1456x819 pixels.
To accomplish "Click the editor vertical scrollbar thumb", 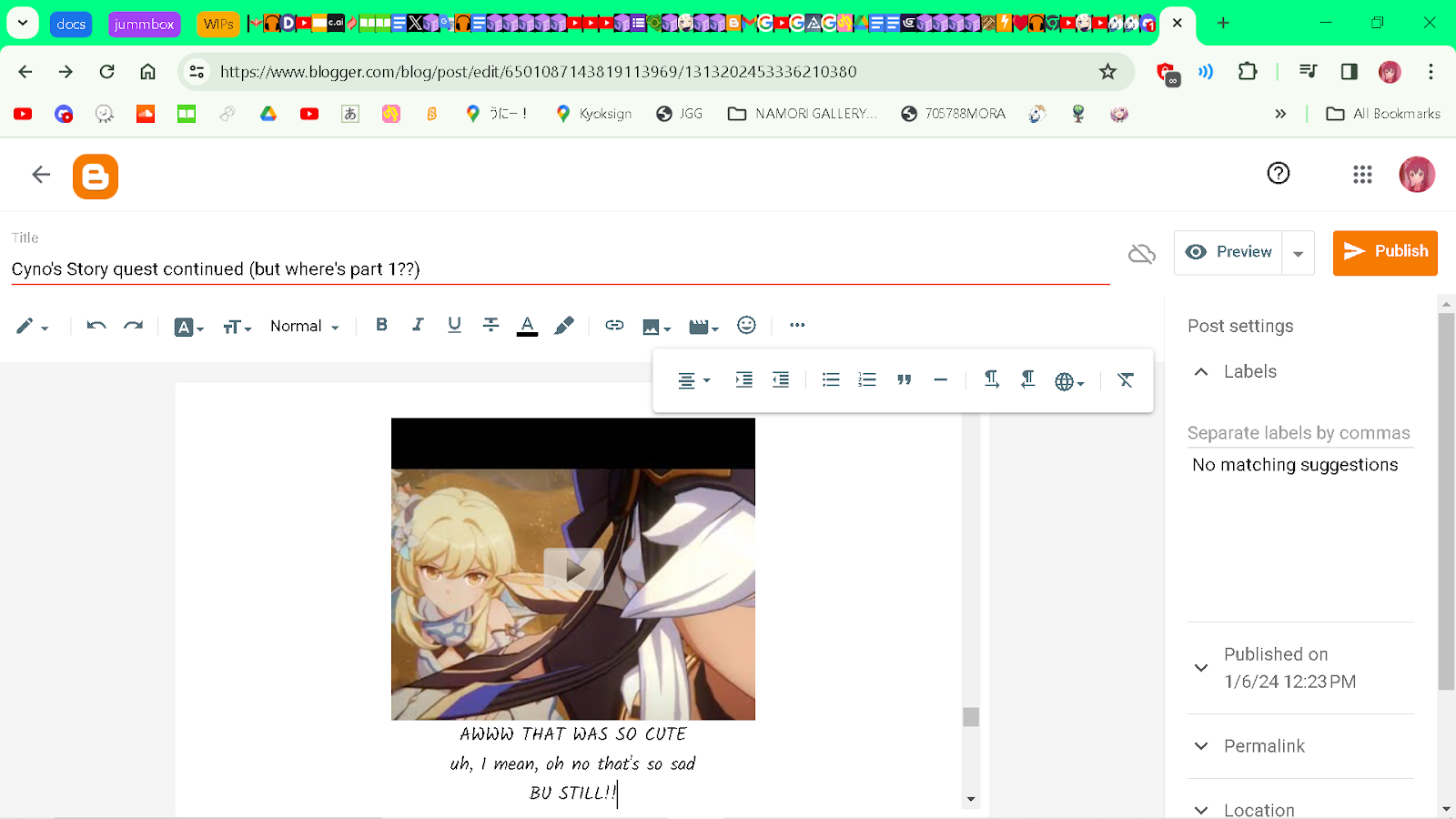I will tap(971, 717).
